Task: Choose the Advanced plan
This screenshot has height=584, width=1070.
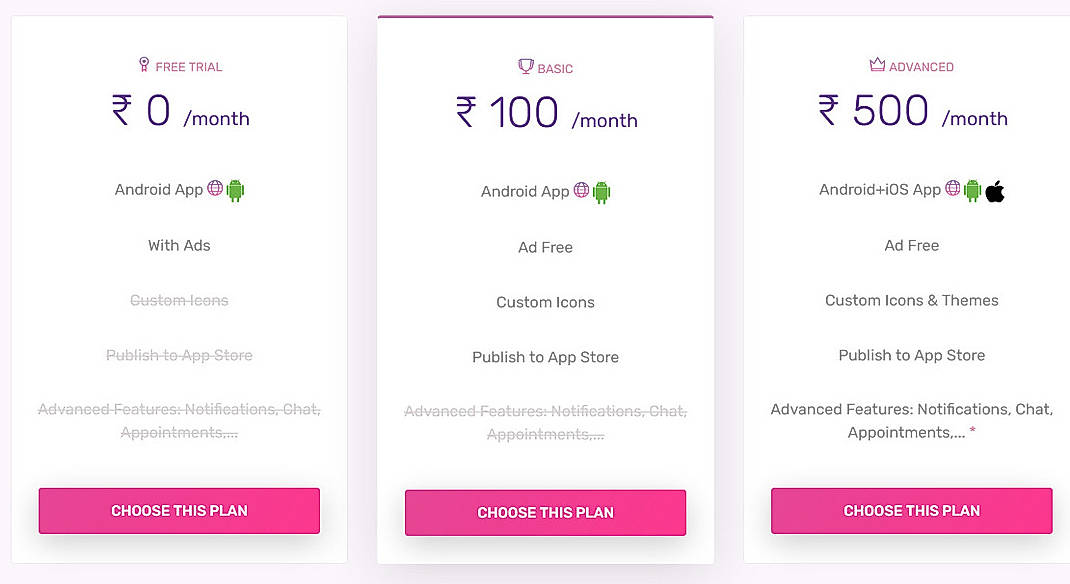Action: tap(911, 510)
